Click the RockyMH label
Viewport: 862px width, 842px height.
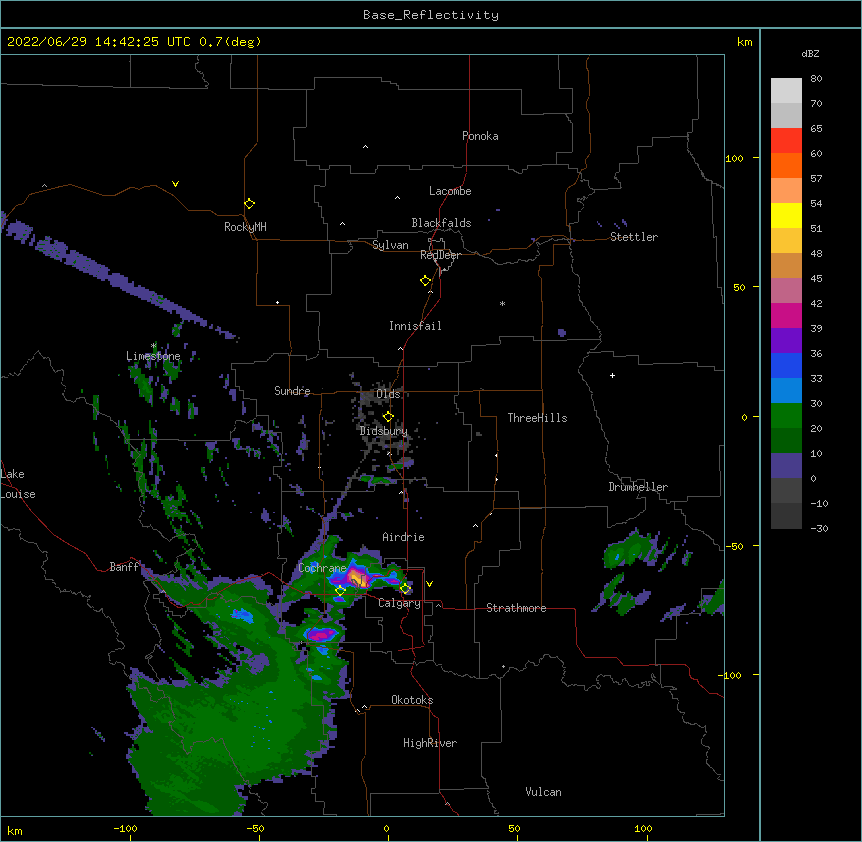point(245,226)
